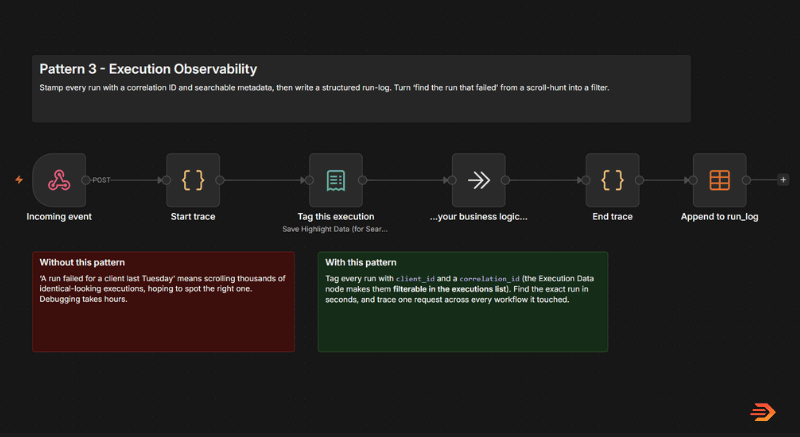Image resolution: width=800 pixels, height=437 pixels.
Task: Click the 'Without this pattern' red note
Action: pyautogui.click(x=163, y=301)
